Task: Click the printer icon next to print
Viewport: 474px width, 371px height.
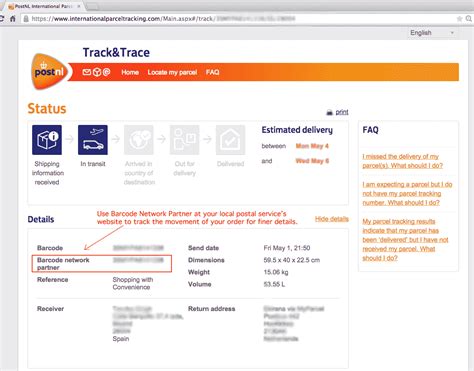Action: point(329,112)
